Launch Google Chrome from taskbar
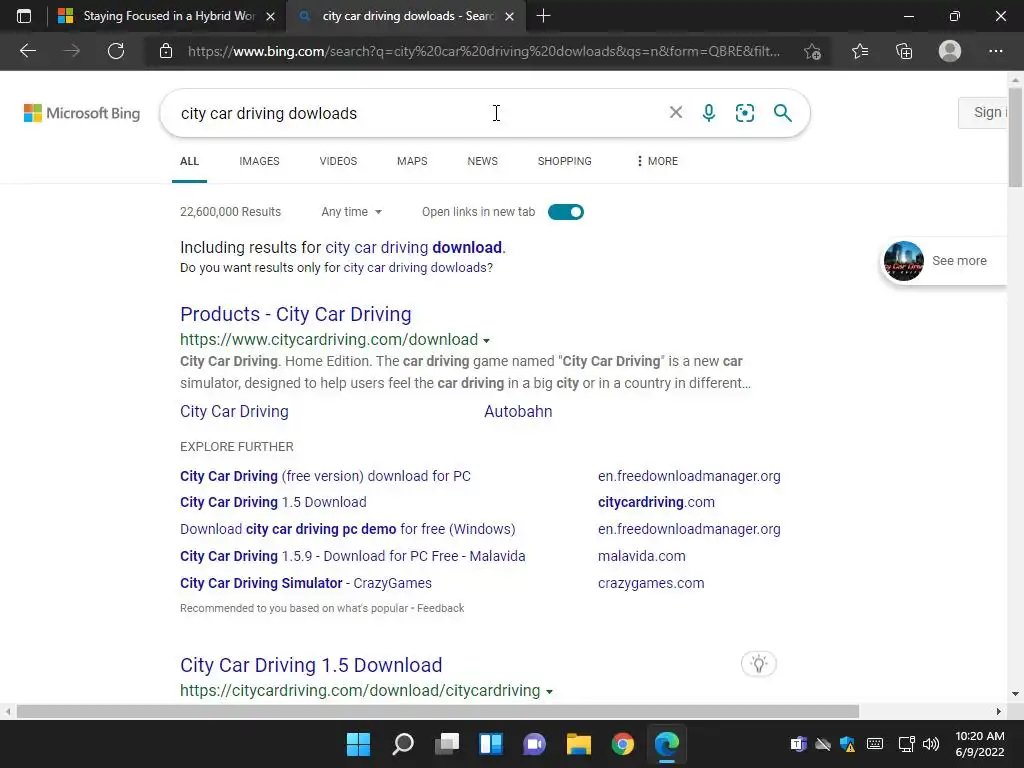Viewport: 1024px width, 768px height. 622,744
